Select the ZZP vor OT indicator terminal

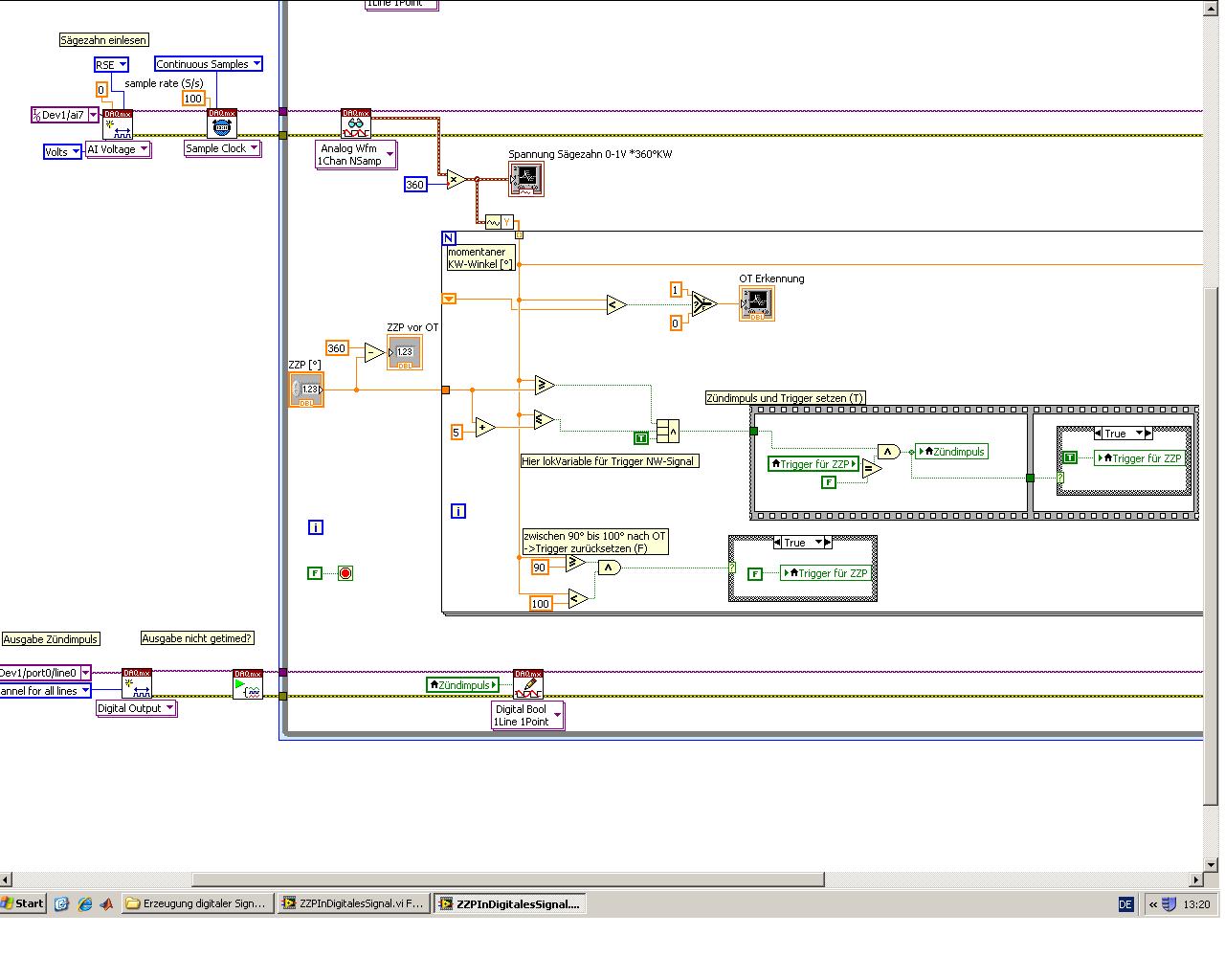[405, 352]
